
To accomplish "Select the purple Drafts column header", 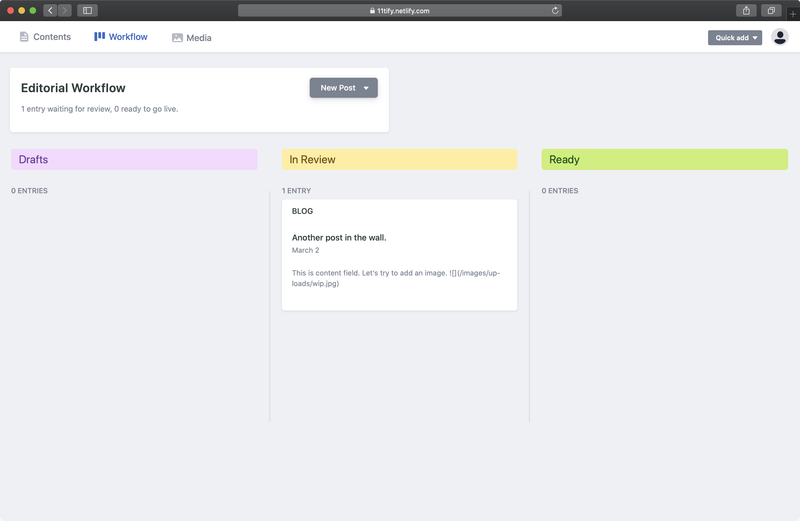I will click(134, 159).
